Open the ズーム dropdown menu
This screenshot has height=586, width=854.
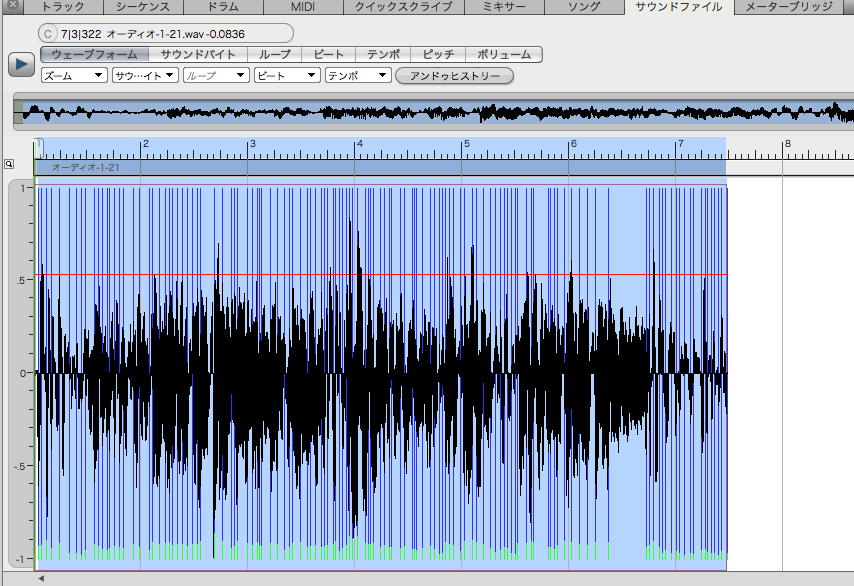[74, 76]
